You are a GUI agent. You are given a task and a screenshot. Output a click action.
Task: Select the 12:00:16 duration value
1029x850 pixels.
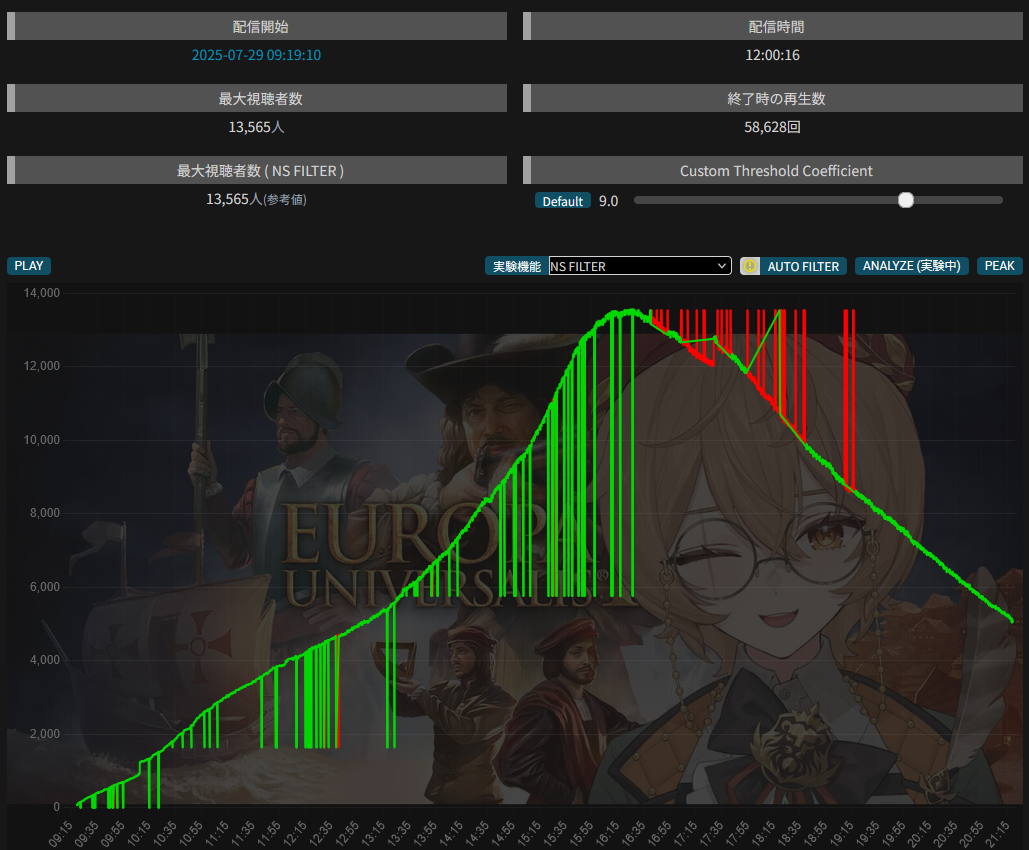772,55
